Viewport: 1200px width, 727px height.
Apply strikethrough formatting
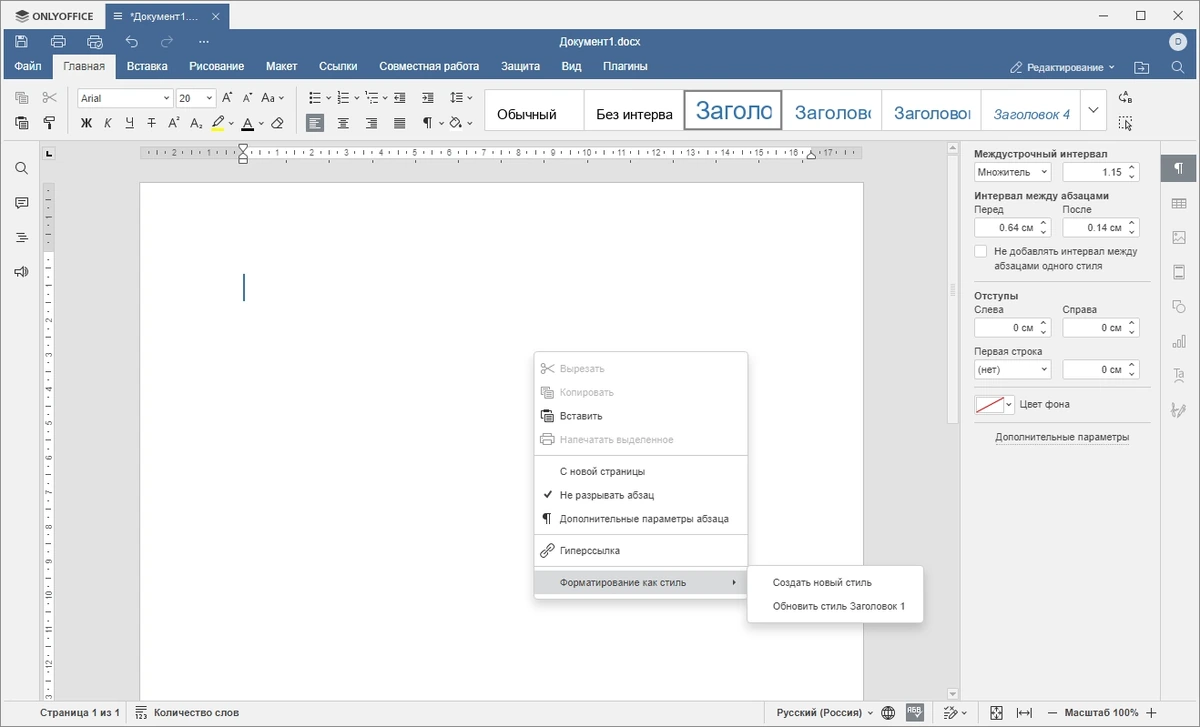152,123
